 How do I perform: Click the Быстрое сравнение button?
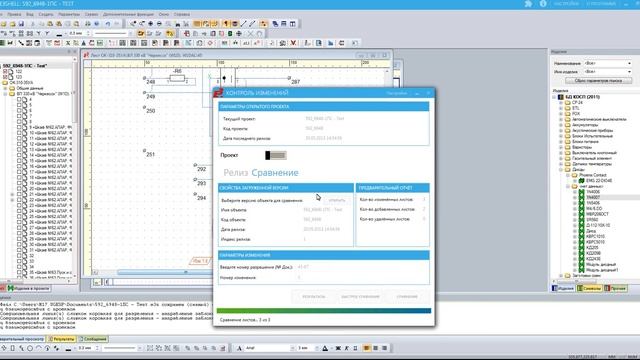pyautogui.click(x=360, y=297)
